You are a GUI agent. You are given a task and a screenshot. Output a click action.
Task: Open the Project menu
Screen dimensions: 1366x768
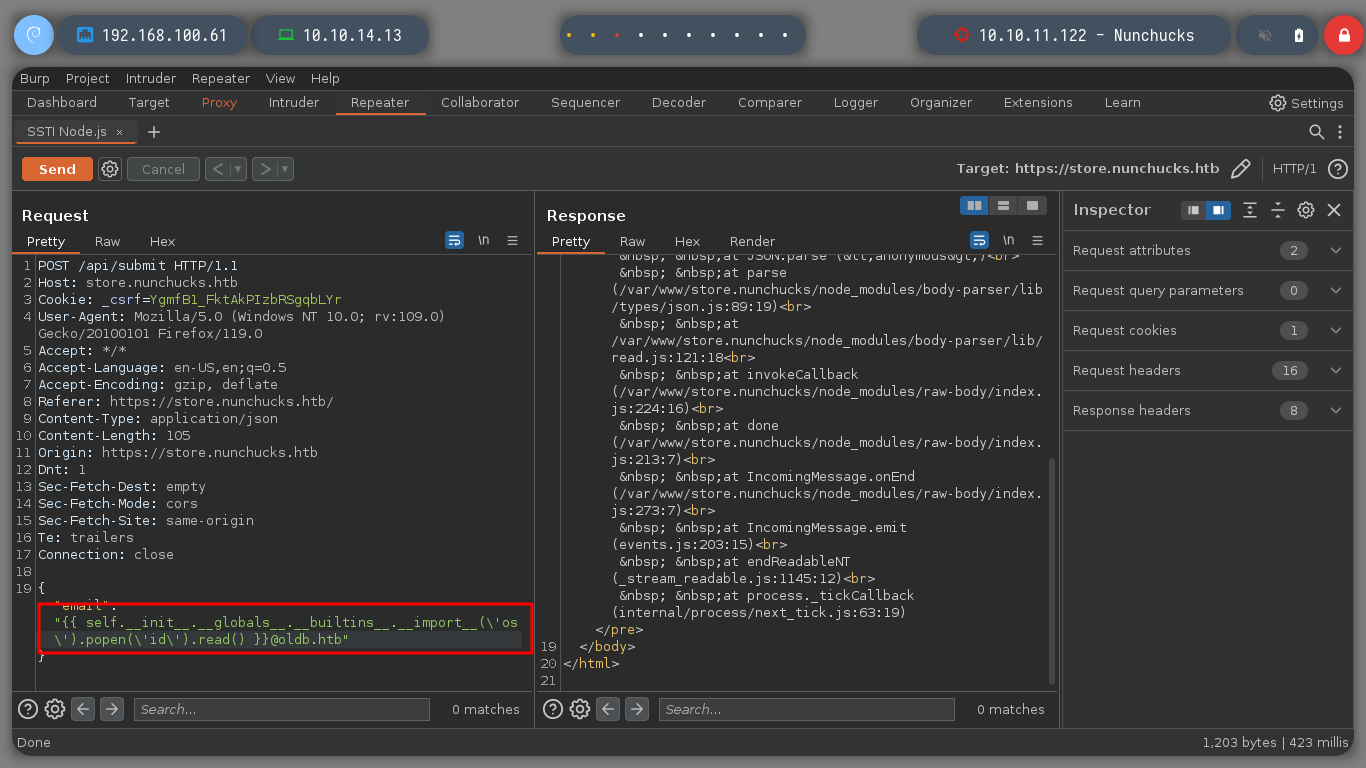pyautogui.click(x=88, y=78)
